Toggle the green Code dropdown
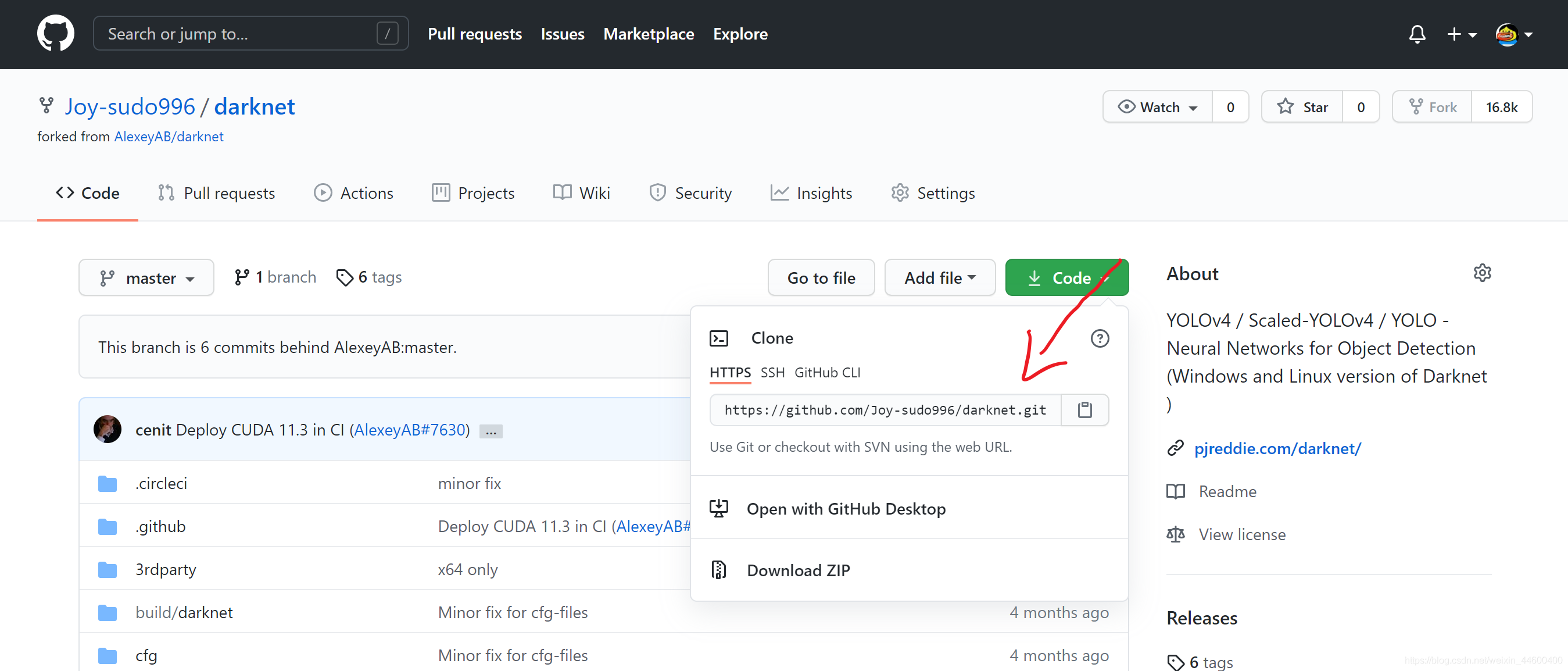 pyautogui.click(x=1066, y=278)
